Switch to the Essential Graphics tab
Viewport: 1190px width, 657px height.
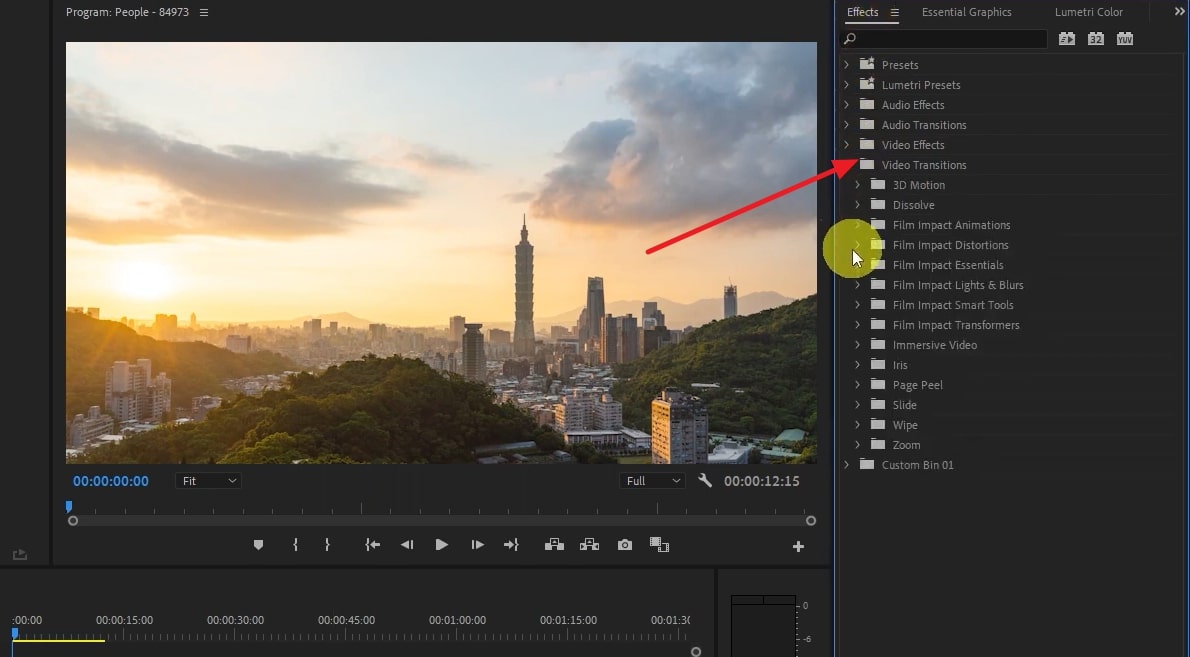[966, 12]
